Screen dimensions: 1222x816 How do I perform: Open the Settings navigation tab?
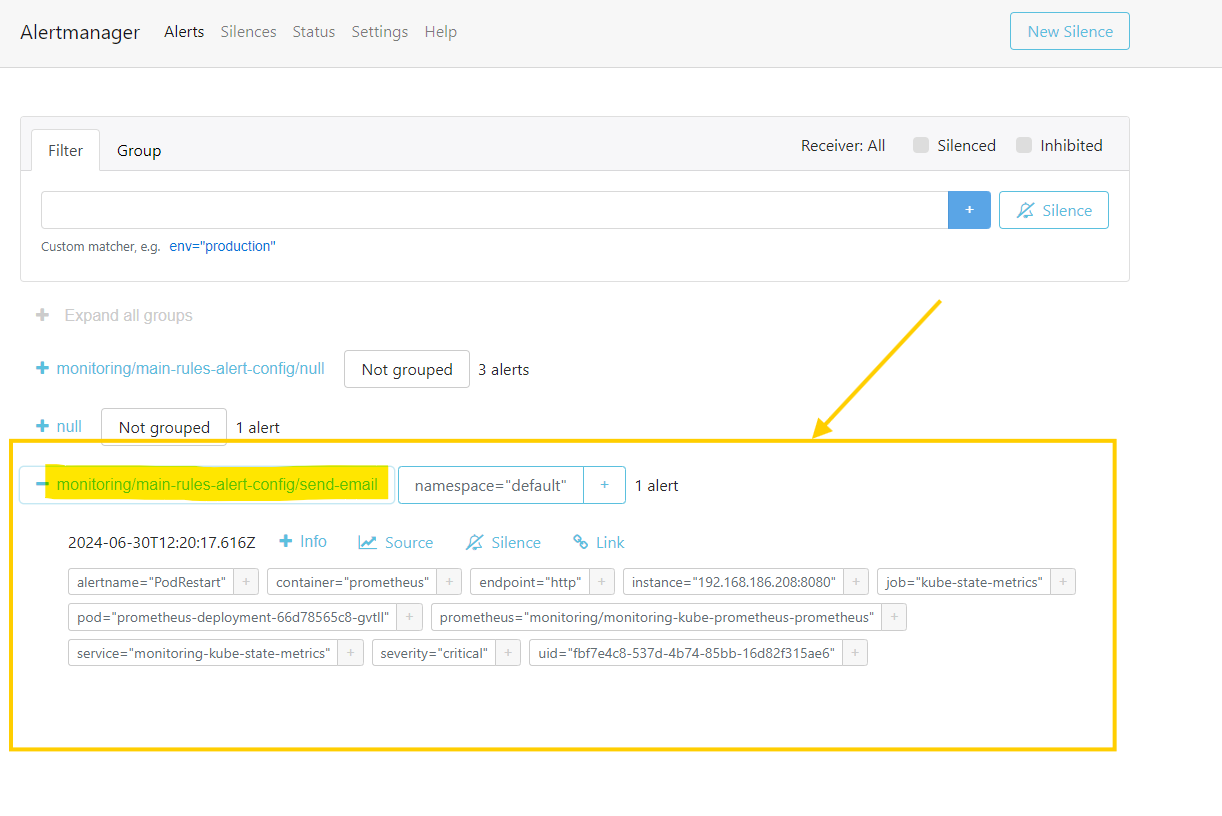(380, 32)
